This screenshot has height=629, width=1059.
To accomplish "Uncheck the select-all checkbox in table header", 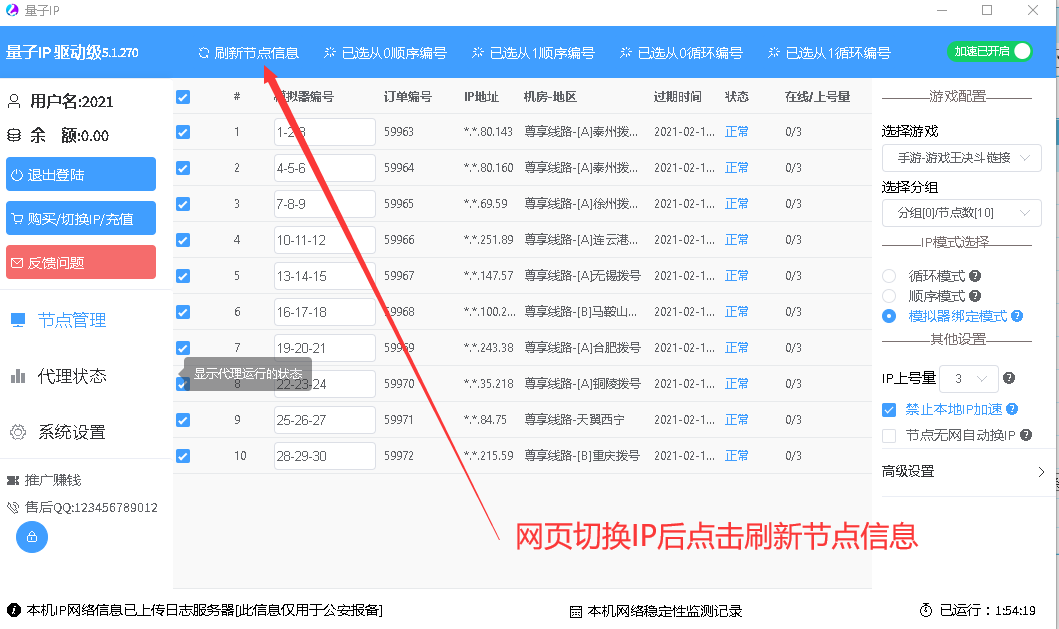I will (183, 97).
